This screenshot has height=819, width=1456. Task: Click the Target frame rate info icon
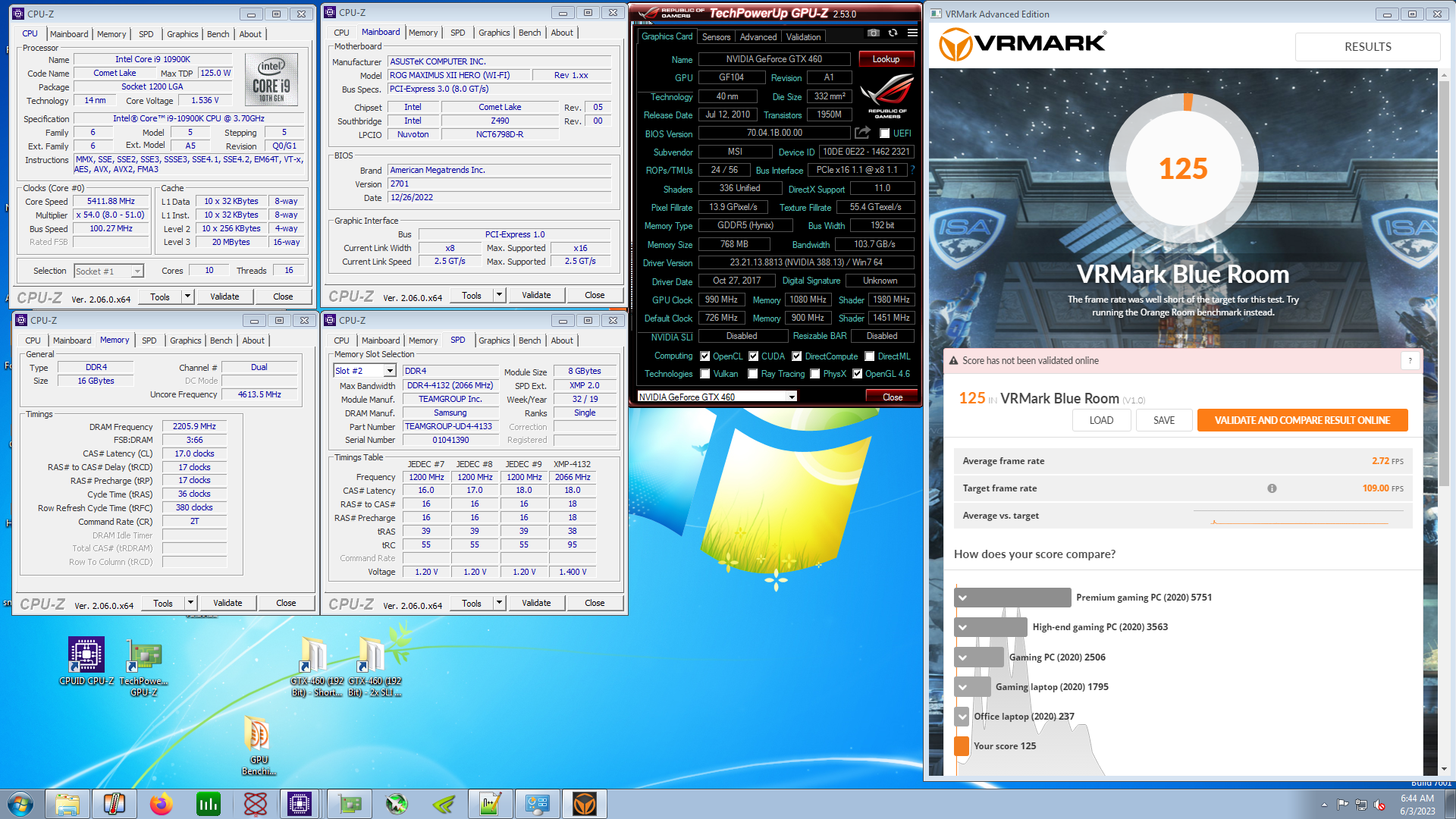click(1272, 488)
